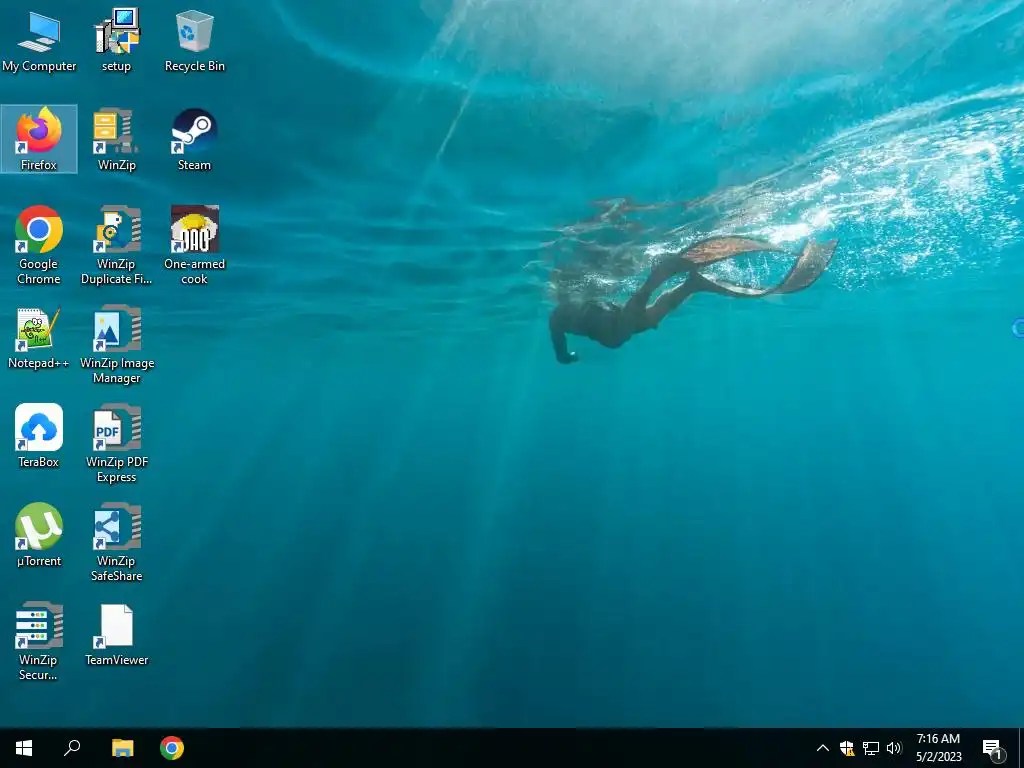Select the One-armed cook game icon
This screenshot has width=1024, height=768.
(x=195, y=245)
